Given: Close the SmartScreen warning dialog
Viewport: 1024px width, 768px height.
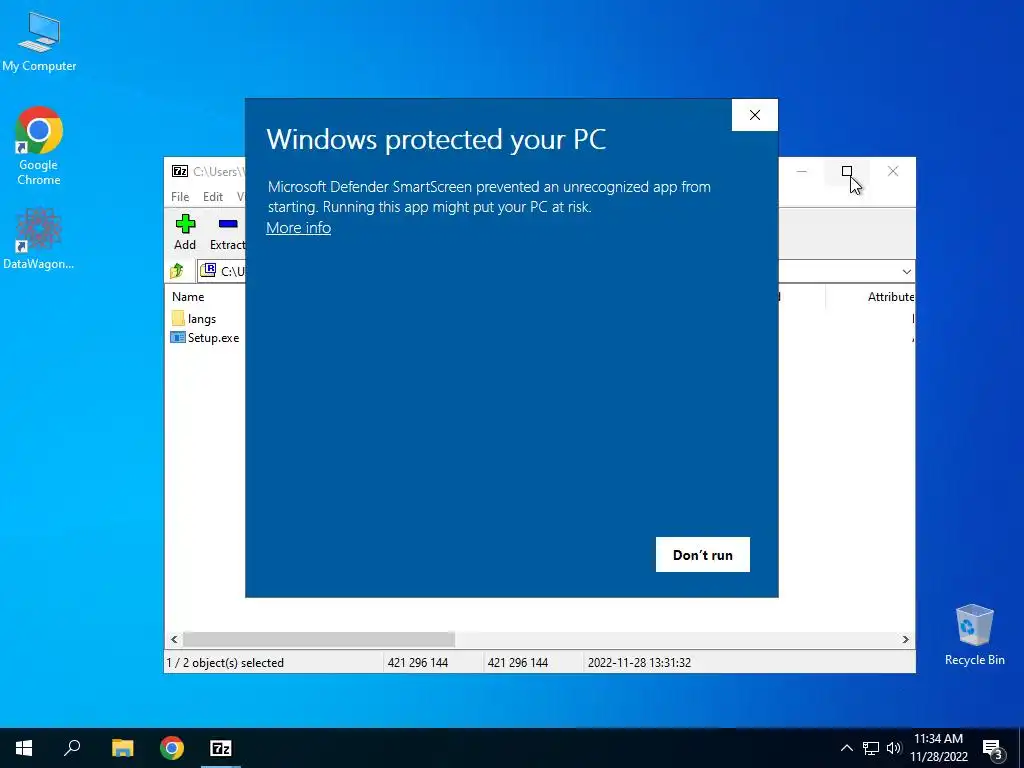Looking at the screenshot, I should pos(754,115).
